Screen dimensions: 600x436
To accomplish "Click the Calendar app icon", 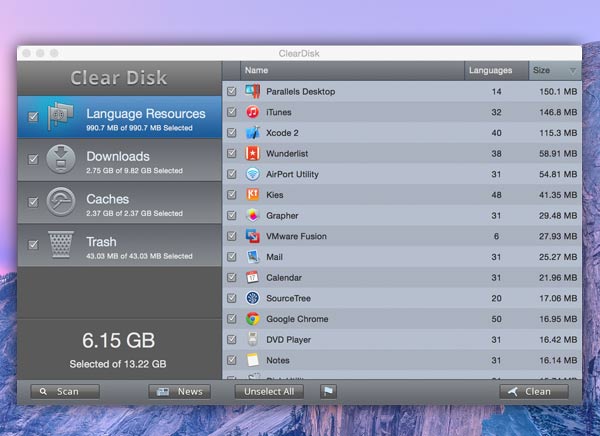I will pyautogui.click(x=253, y=278).
